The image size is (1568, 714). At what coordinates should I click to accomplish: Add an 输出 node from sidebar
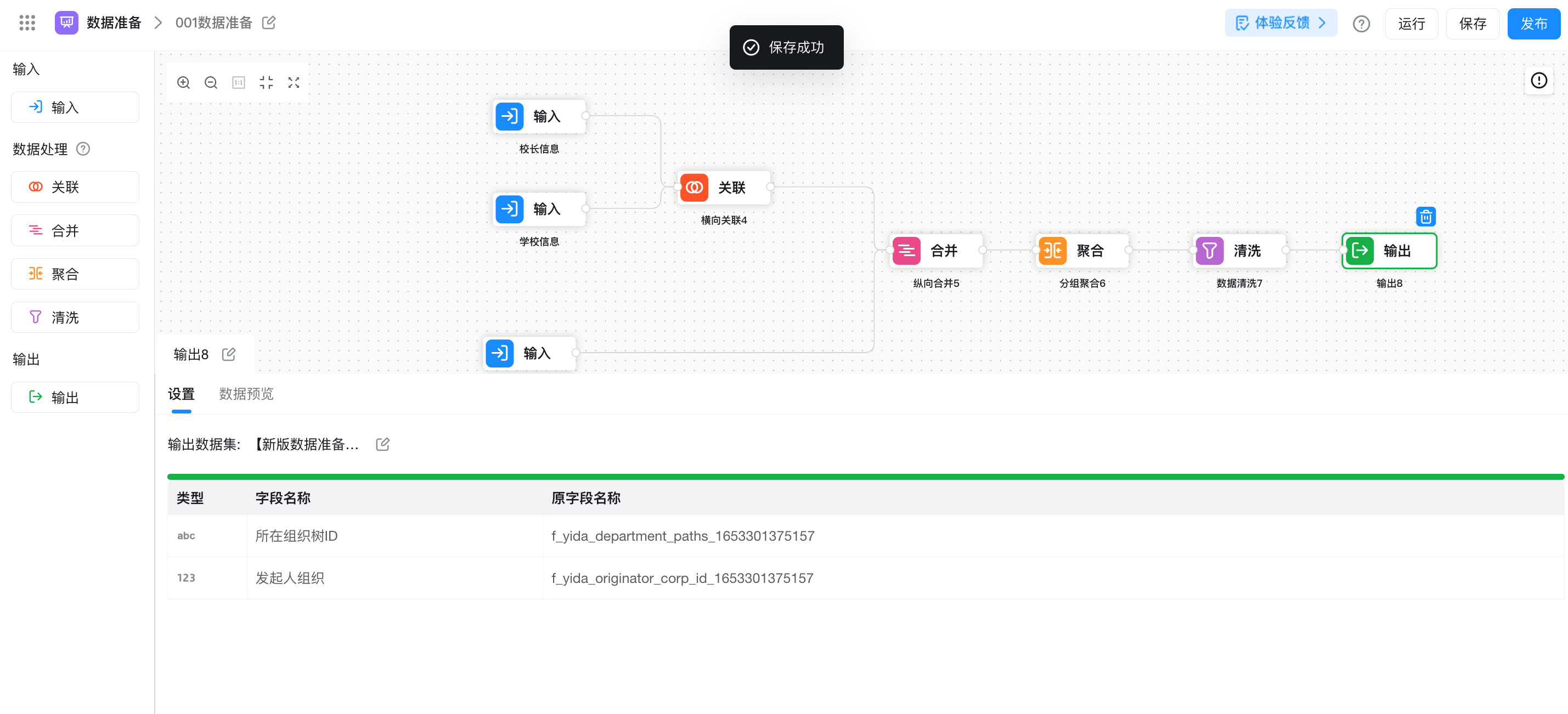click(x=75, y=398)
